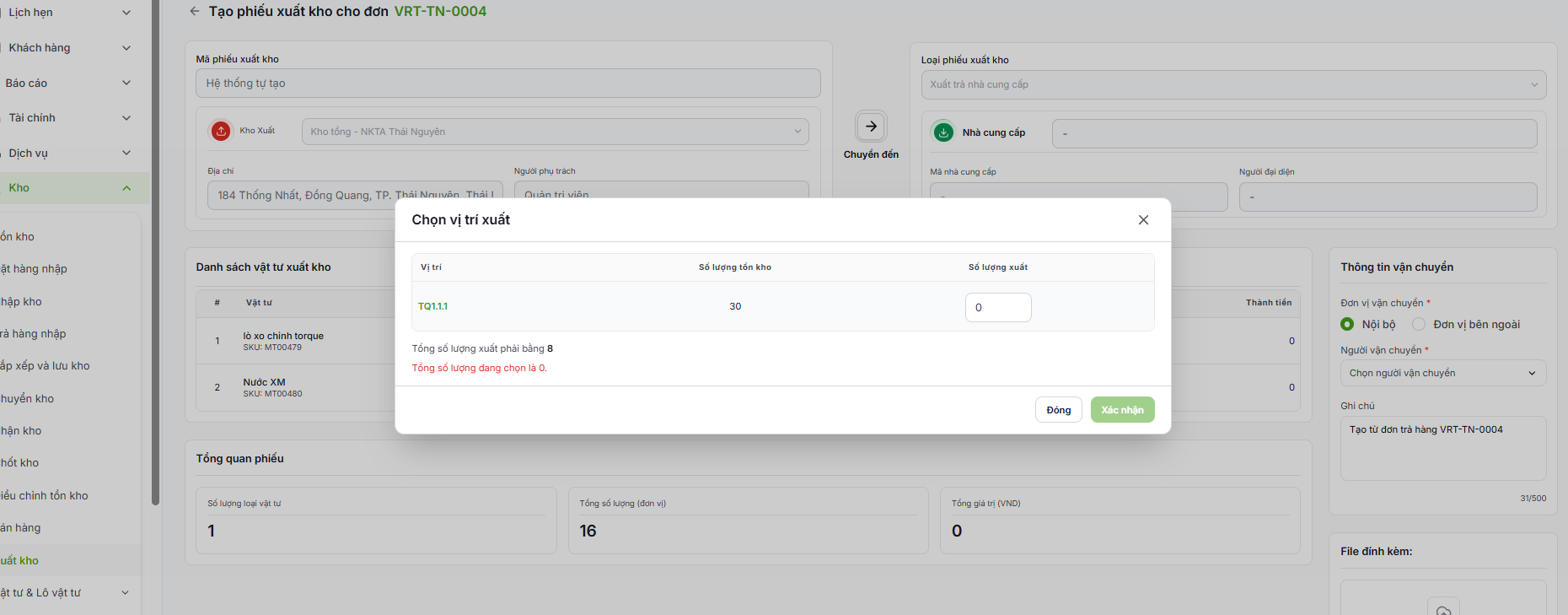The width and height of the screenshot is (1568, 615).
Task: Click the TQ1.1.1 location link
Action: pyautogui.click(x=432, y=306)
